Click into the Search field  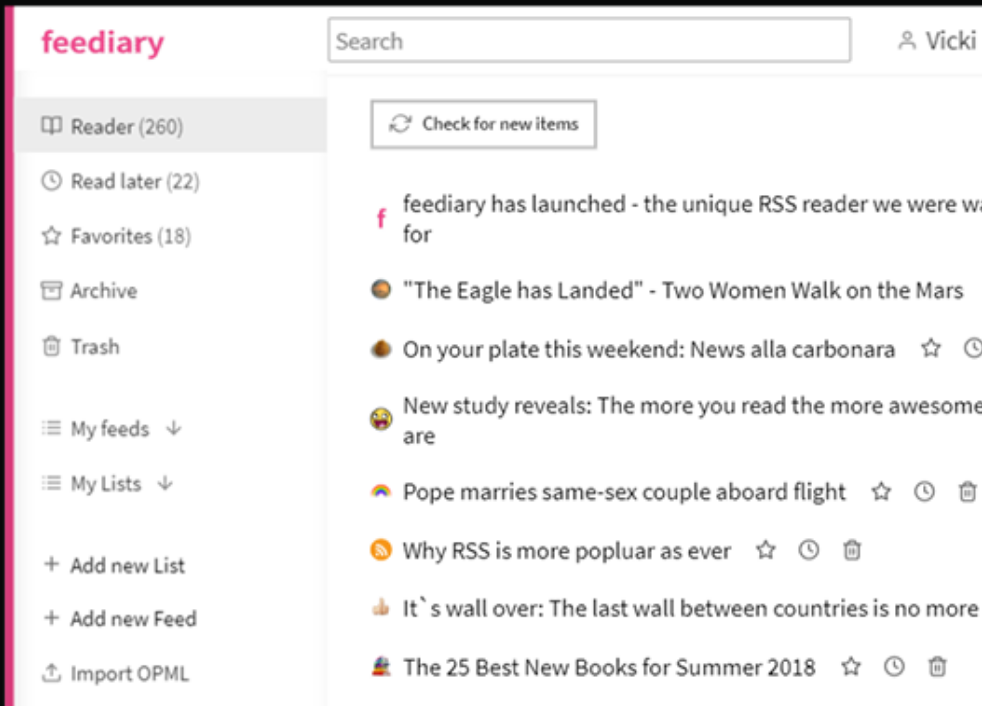(589, 41)
